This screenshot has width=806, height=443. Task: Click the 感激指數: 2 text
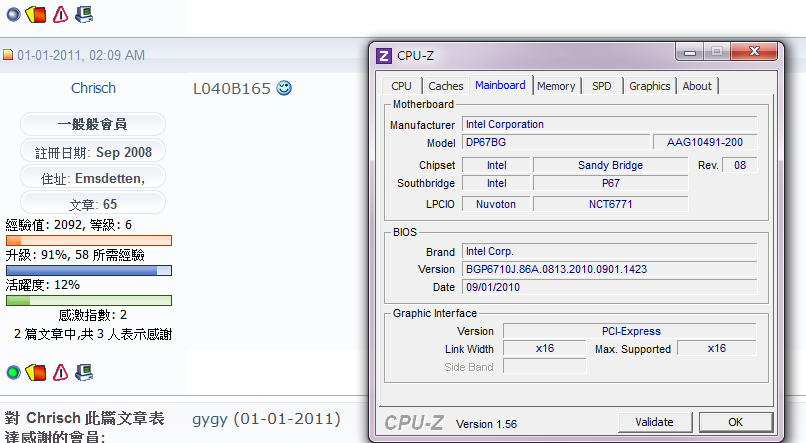pos(93,315)
